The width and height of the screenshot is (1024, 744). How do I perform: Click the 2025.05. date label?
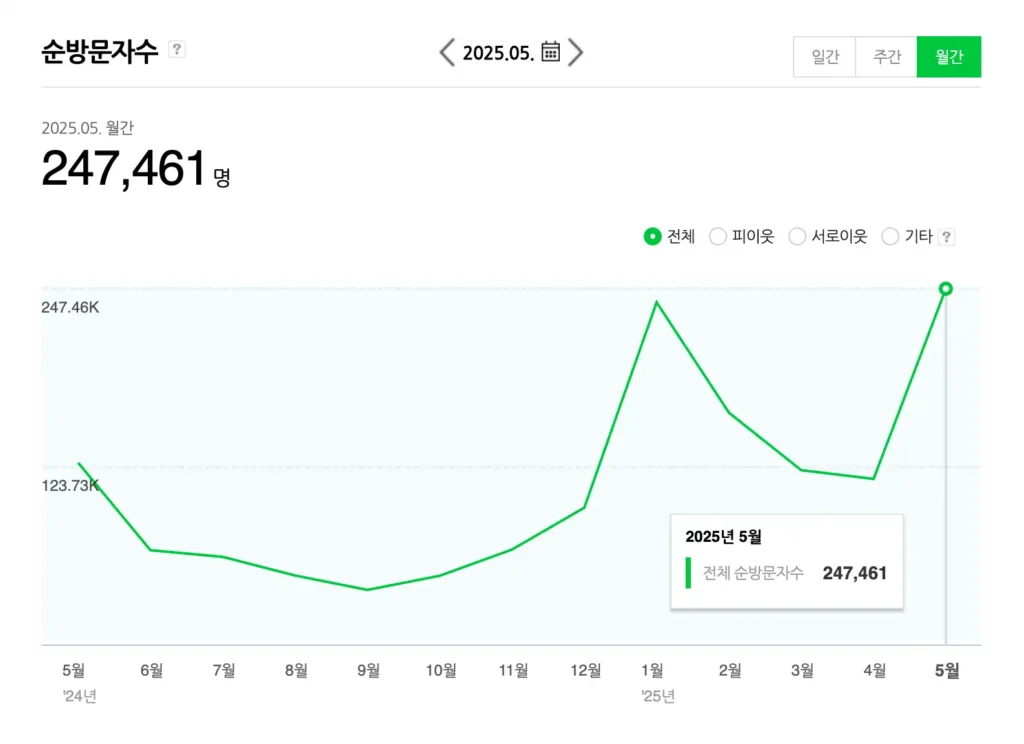[x=499, y=53]
